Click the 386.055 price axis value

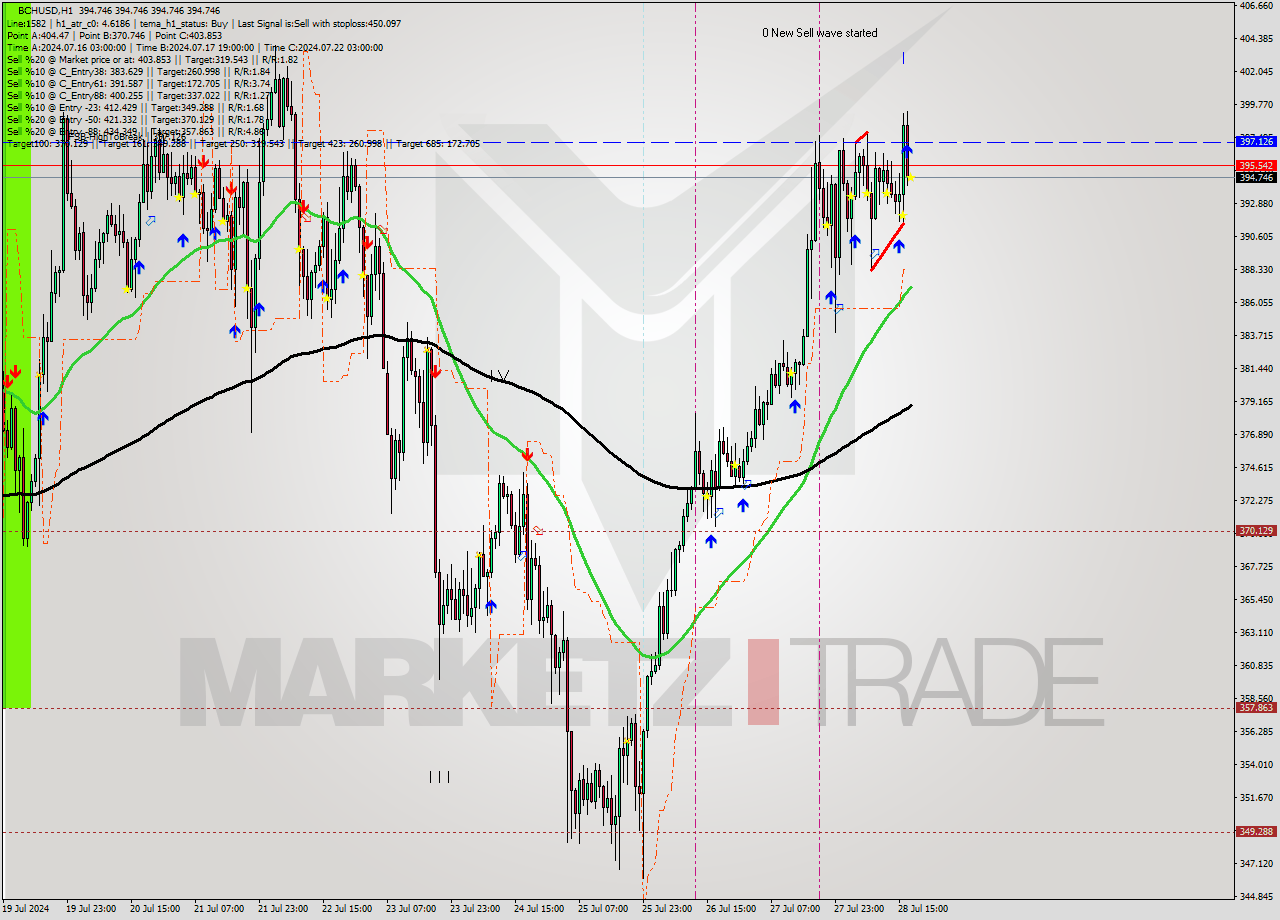tap(1255, 302)
